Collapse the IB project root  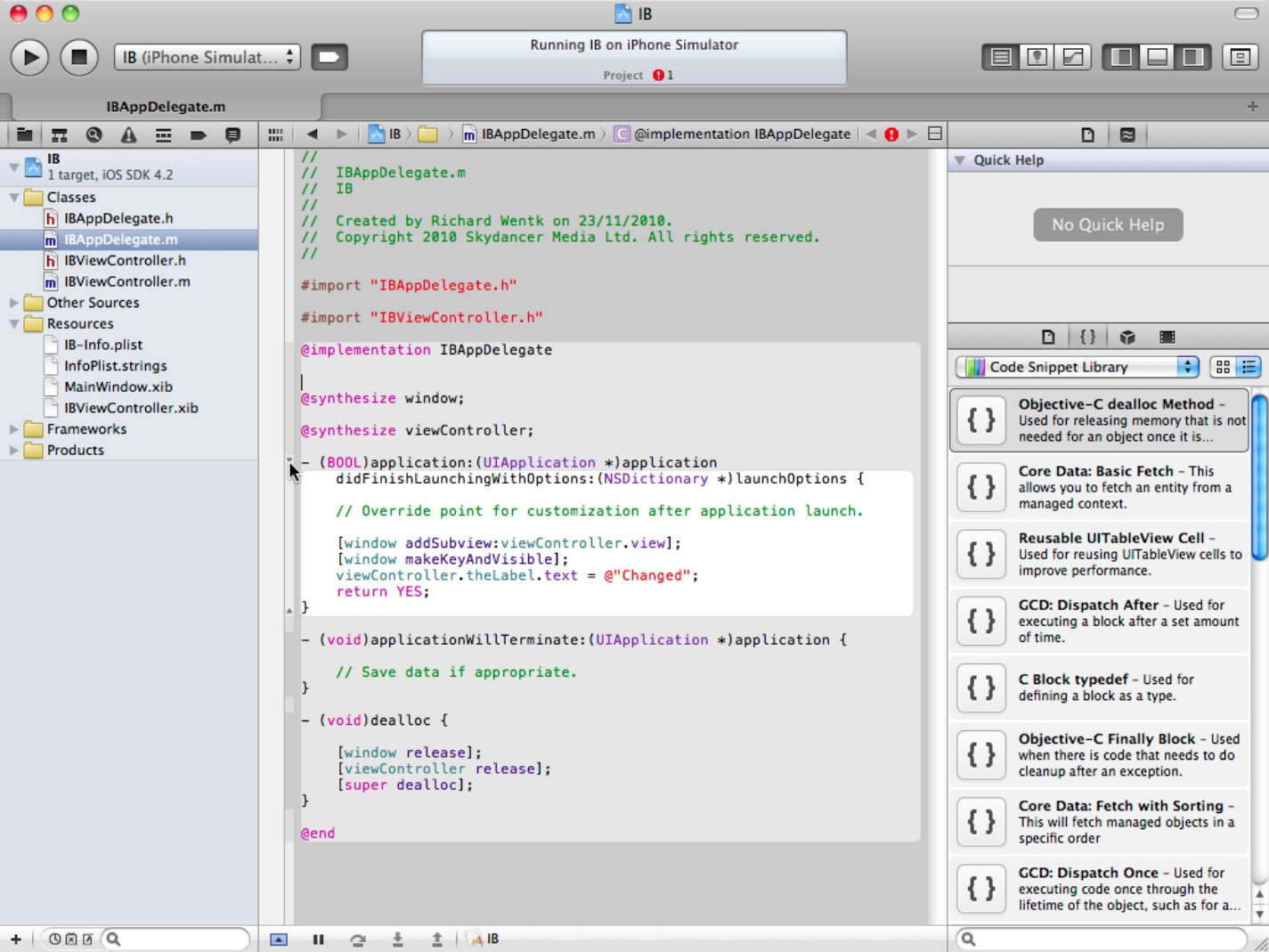click(x=14, y=167)
